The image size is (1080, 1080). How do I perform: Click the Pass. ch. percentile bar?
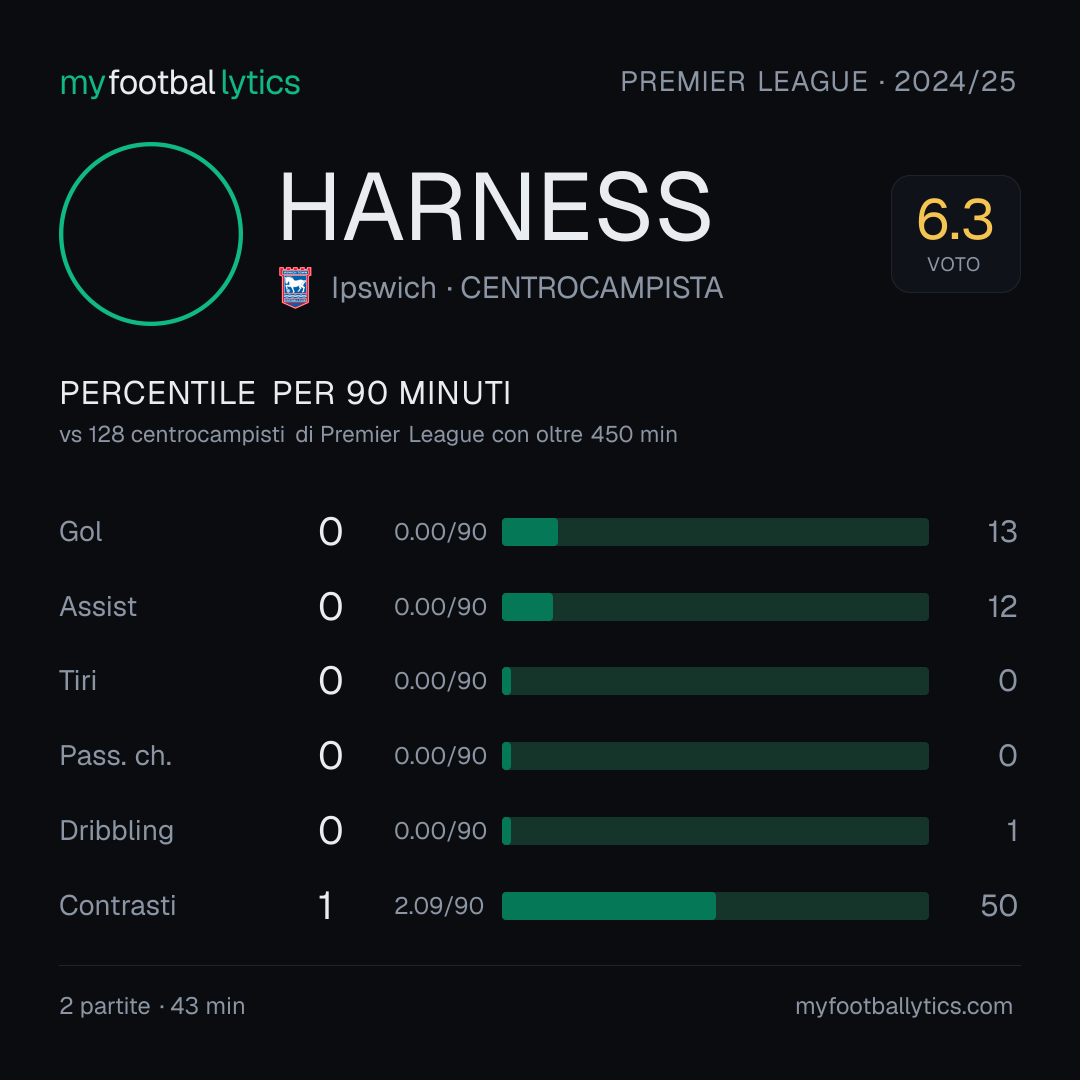(715, 756)
